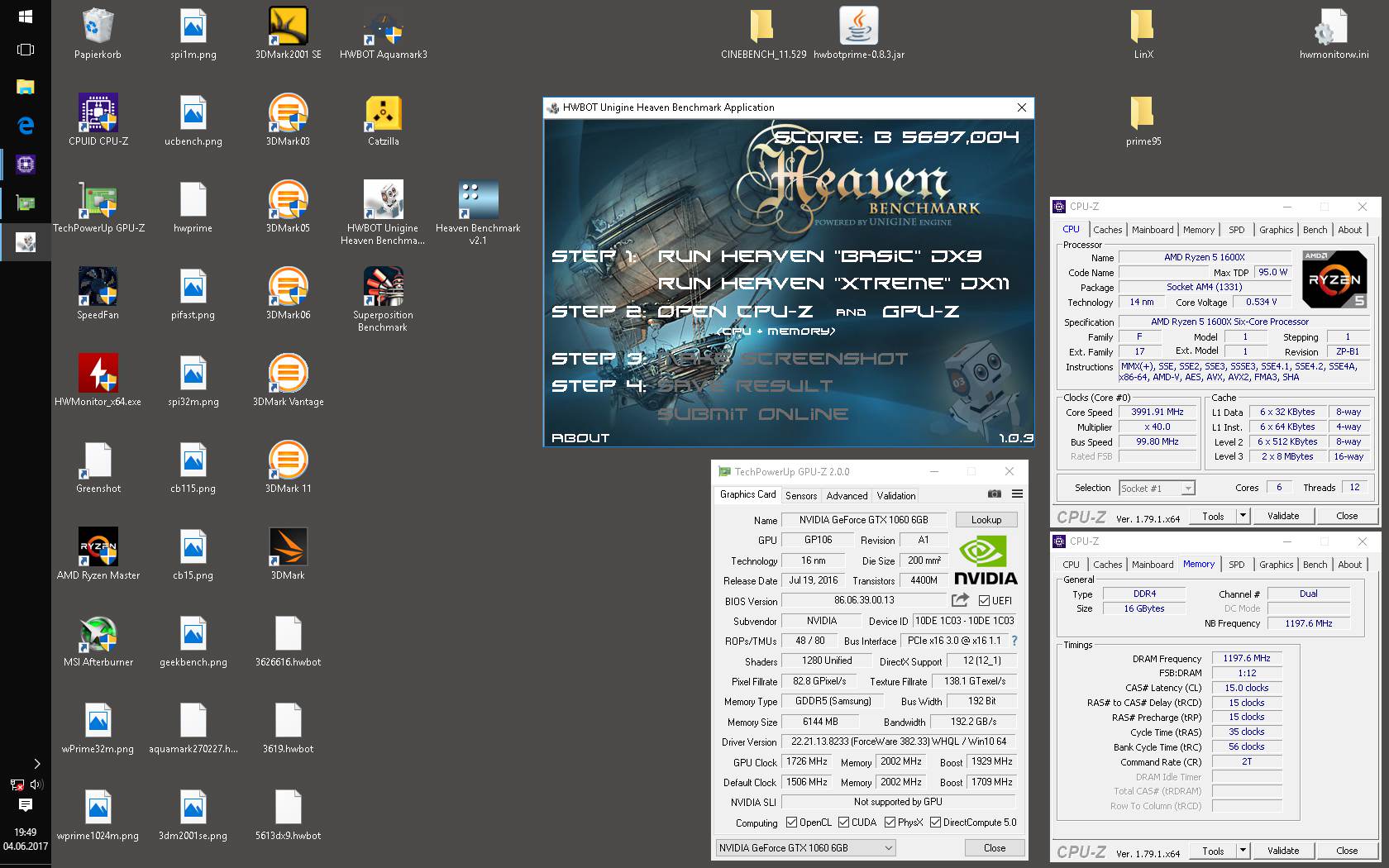Show hidden taskbar icons chevron
1389x868 pixels.
[36, 764]
